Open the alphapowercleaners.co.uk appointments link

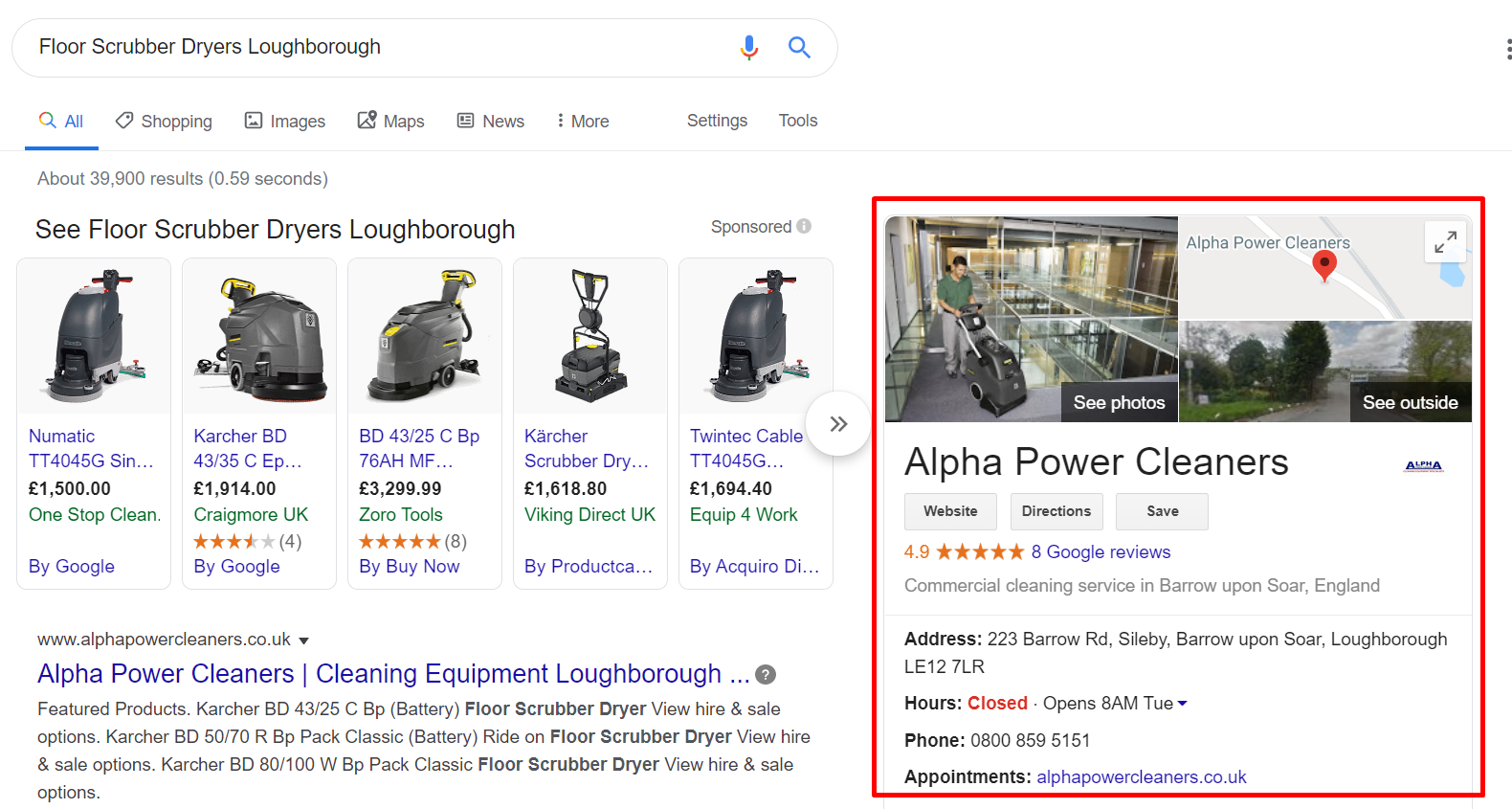coord(1142,777)
